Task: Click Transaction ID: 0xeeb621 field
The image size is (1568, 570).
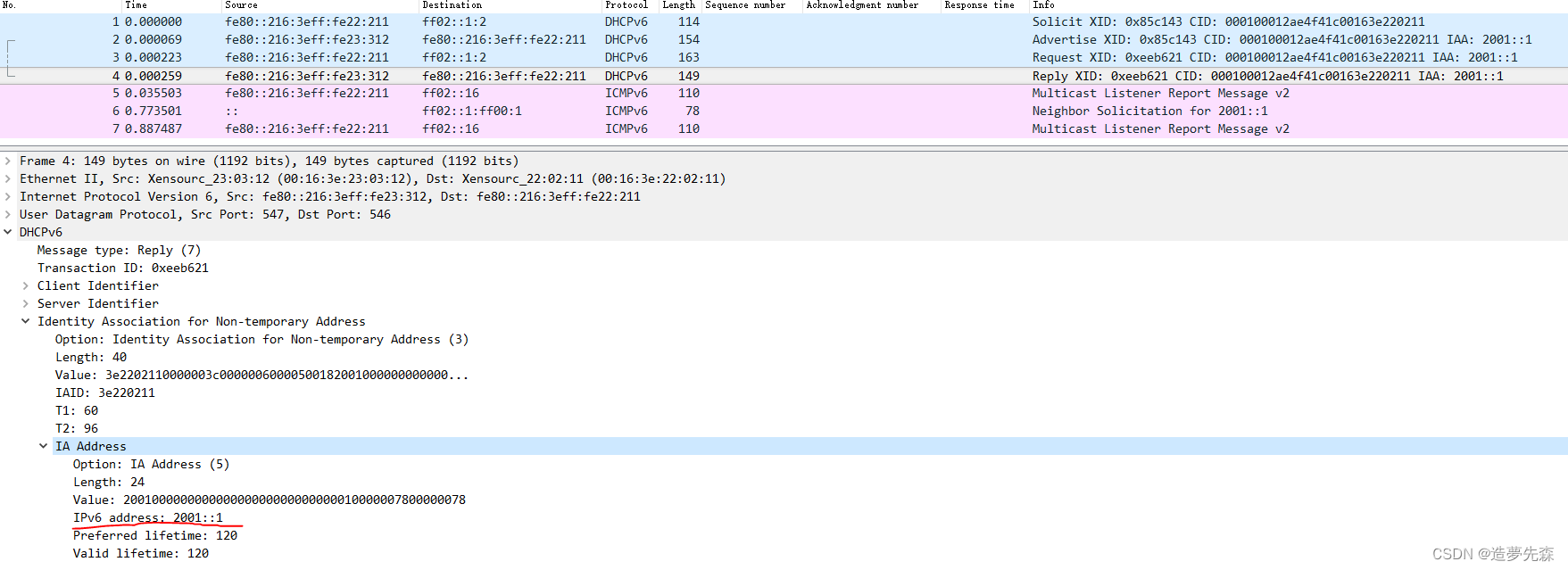Action: (123, 268)
